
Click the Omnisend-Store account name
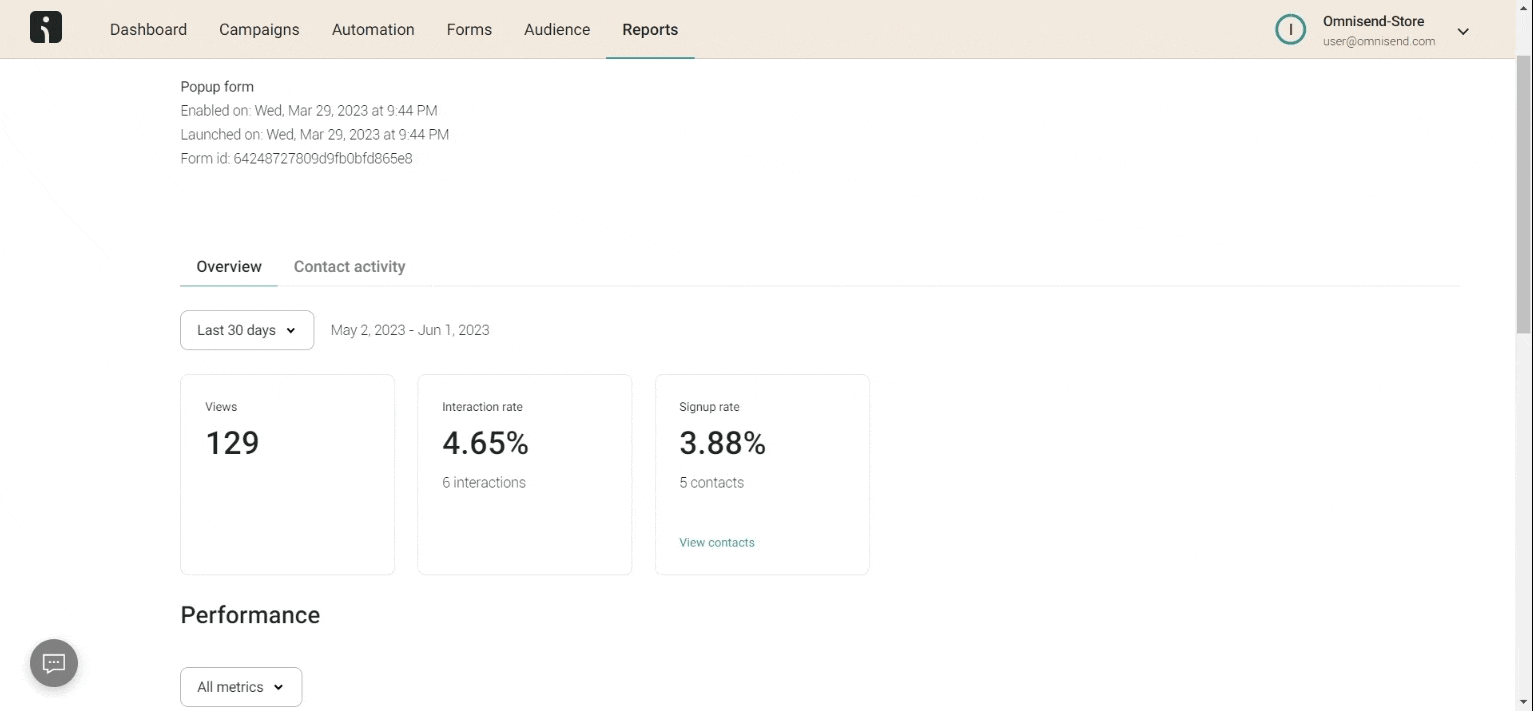tap(1373, 21)
